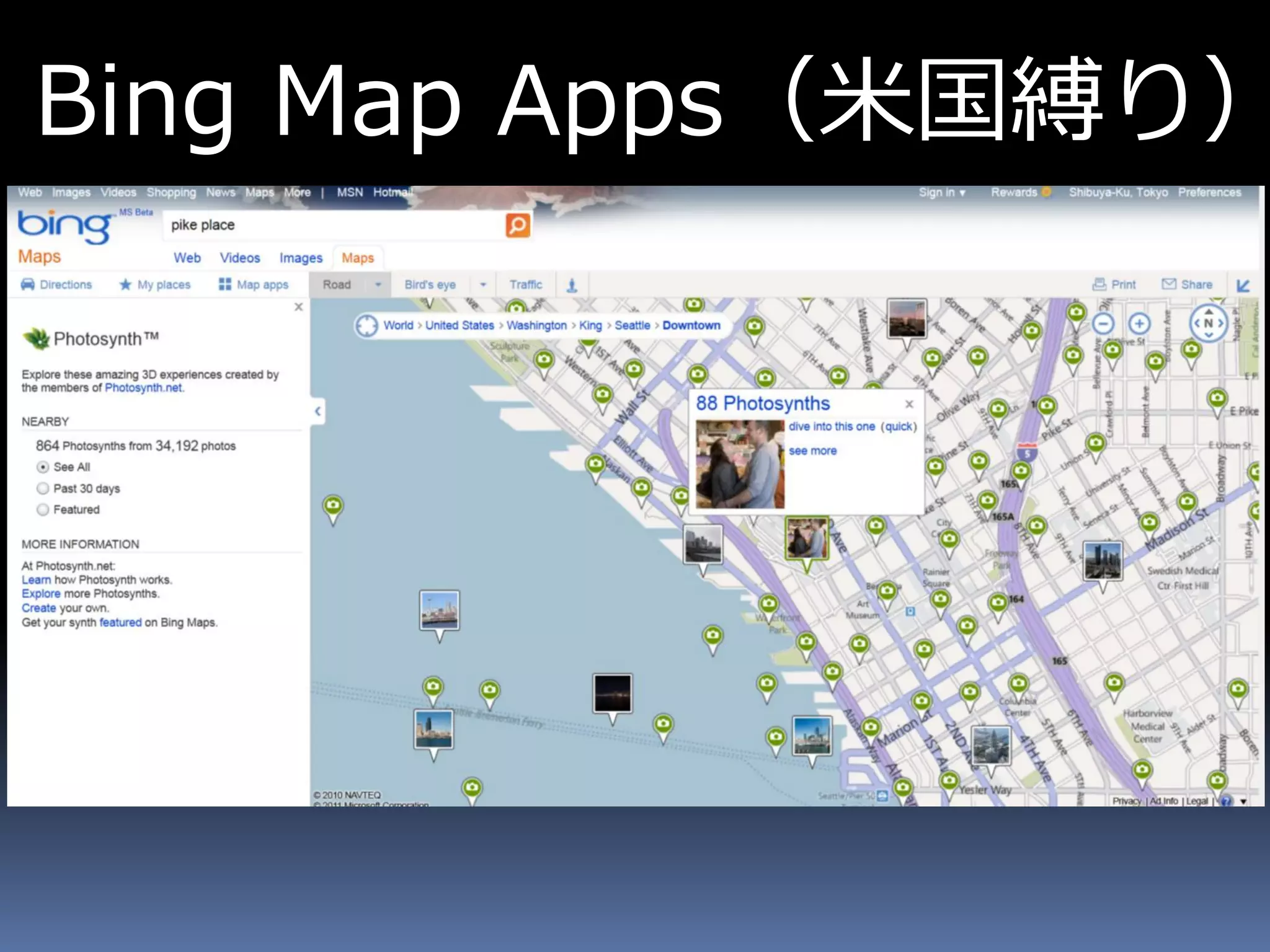Select the Maps tab
1270x952 pixels.
coord(358,258)
